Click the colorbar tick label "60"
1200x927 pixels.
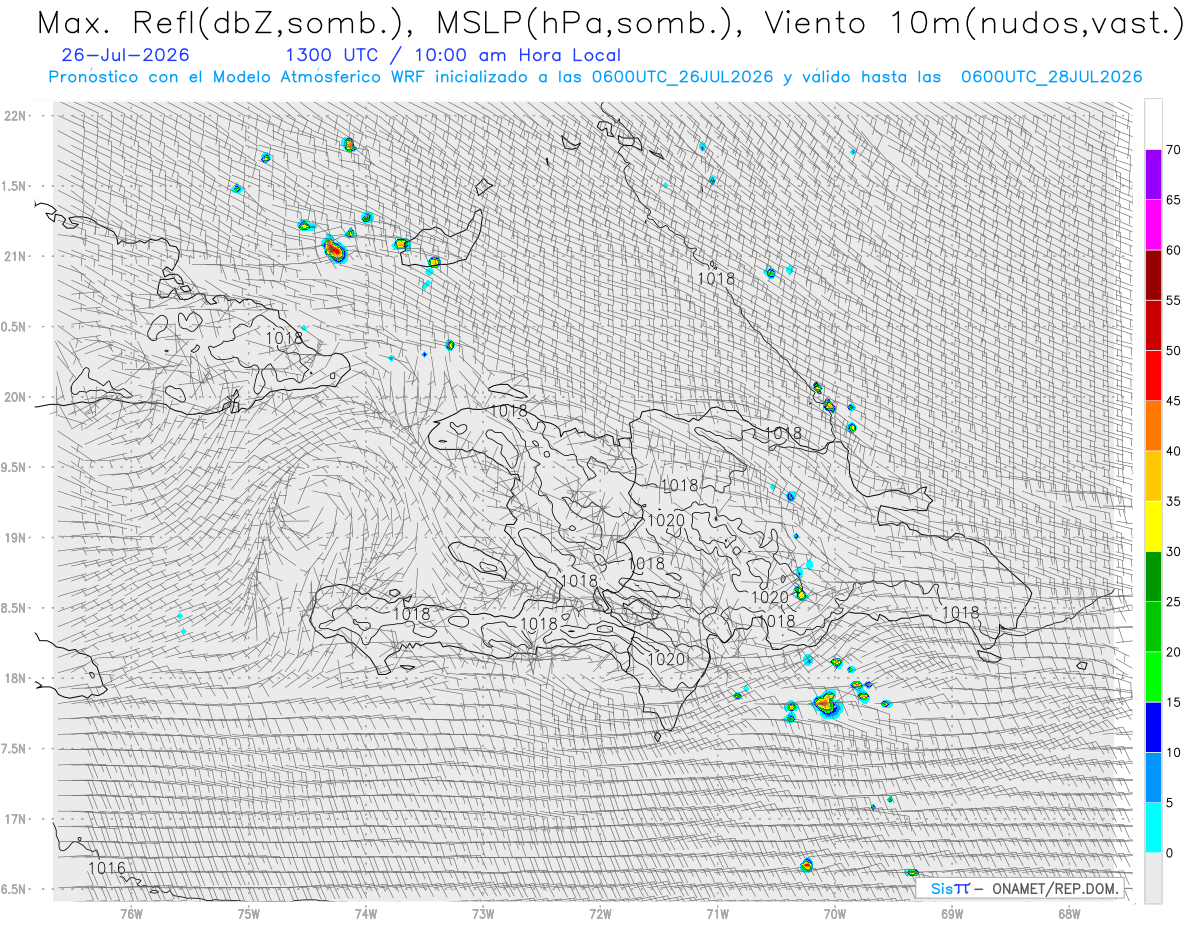1174,250
